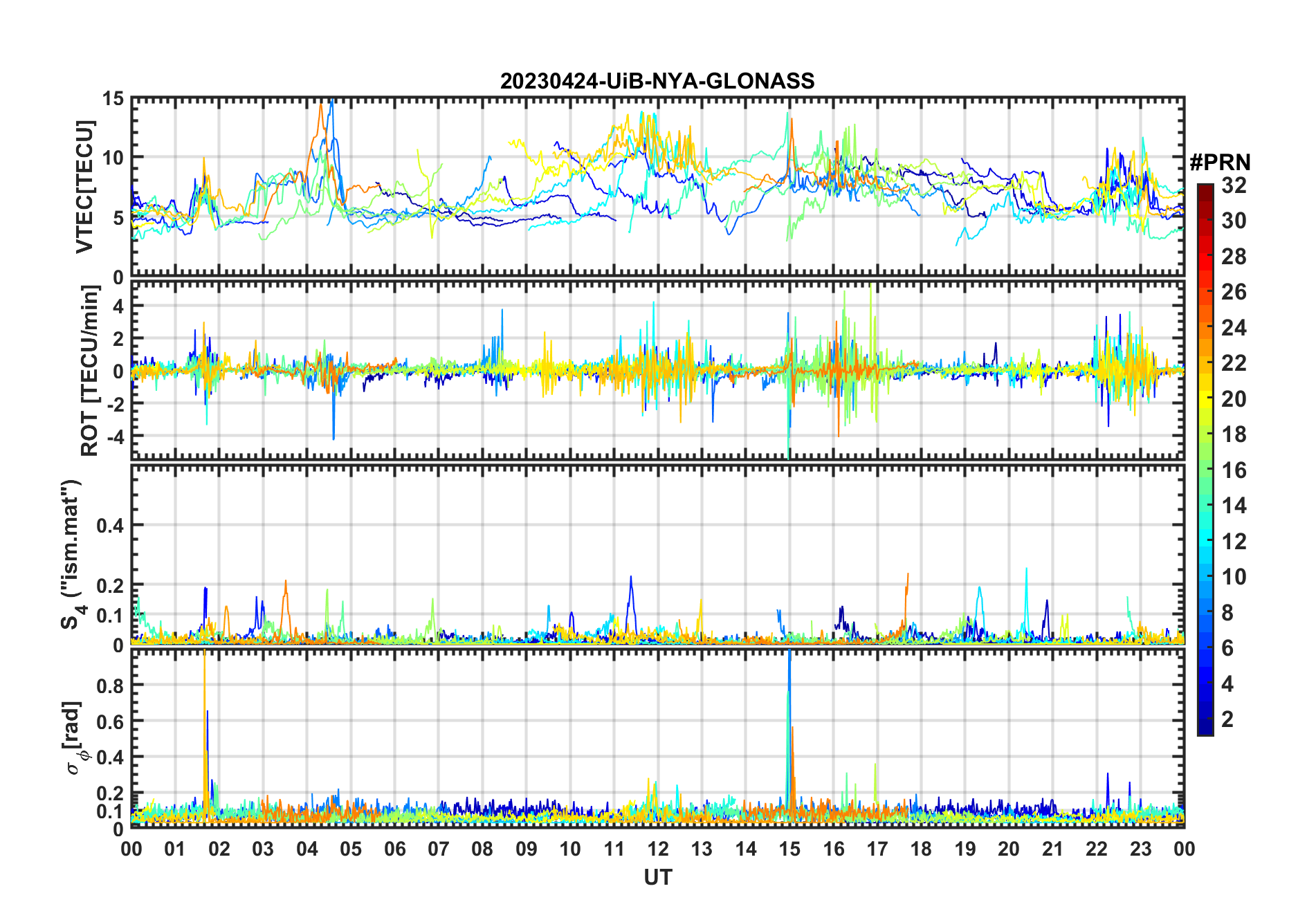Viewport: 1316px width, 920px height.
Task: Click the UT axis tick label "09"
Action: tap(527, 849)
